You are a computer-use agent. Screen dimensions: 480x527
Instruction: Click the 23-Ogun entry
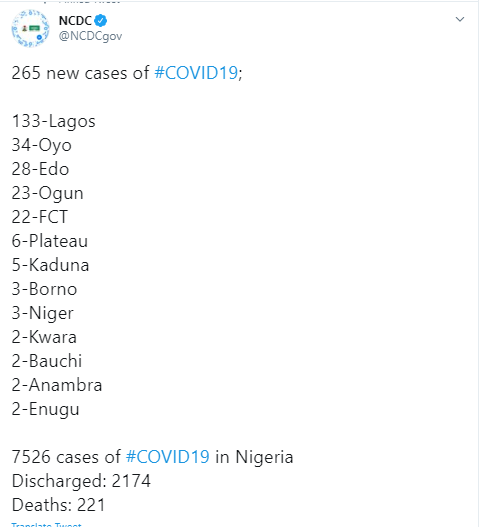[x=47, y=194]
